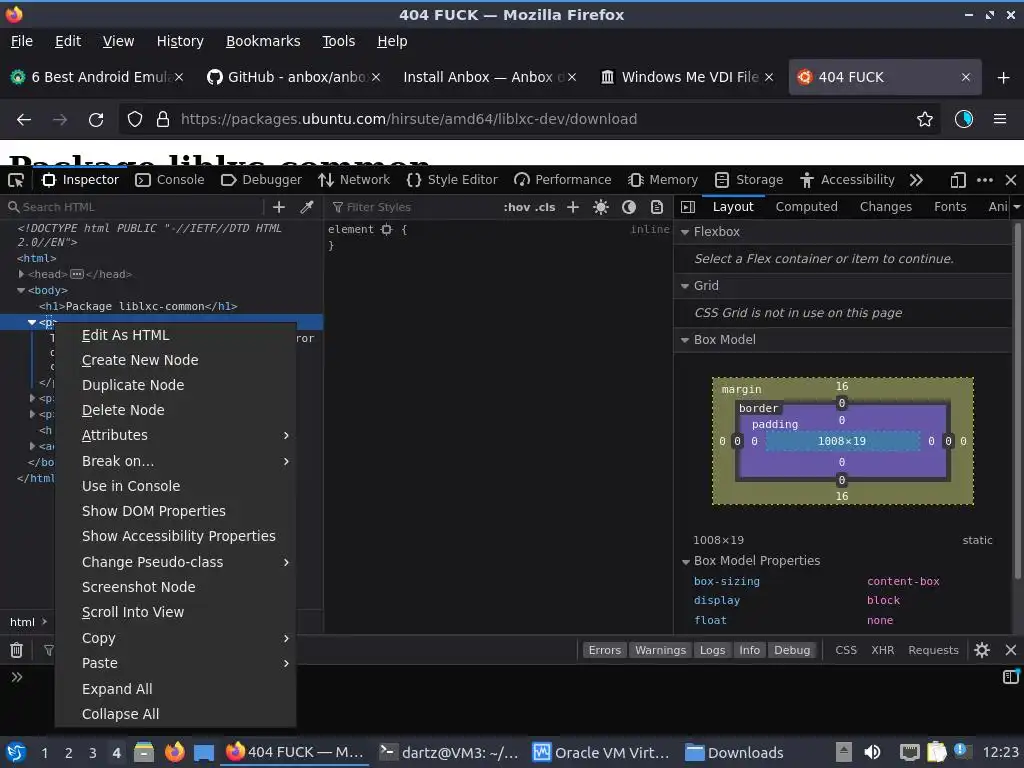Open the Changes tab
This screenshot has width=1024, height=768.
pyautogui.click(x=886, y=206)
